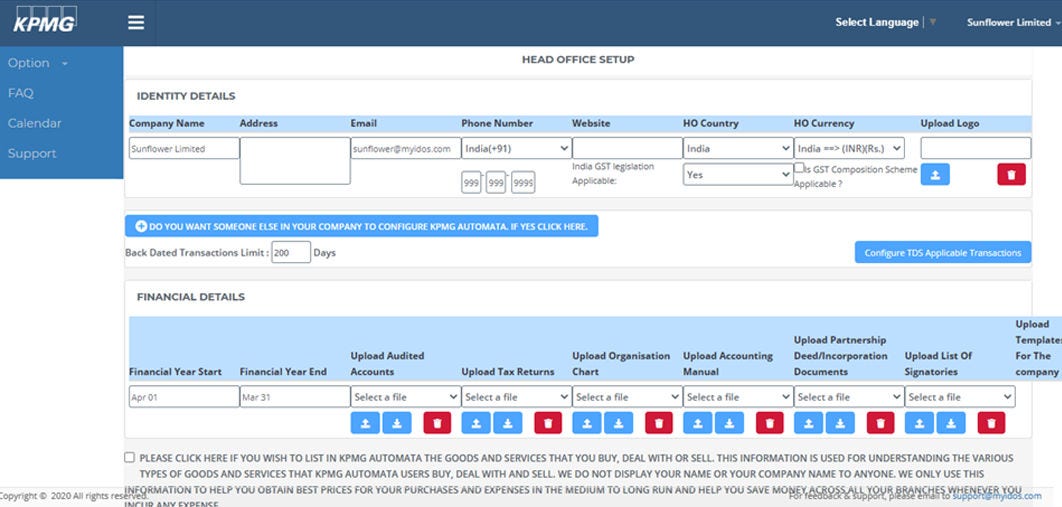This screenshot has width=1062, height=507.
Task: Click the red trash icon under Upload Organisation Chart
Action: point(658,423)
